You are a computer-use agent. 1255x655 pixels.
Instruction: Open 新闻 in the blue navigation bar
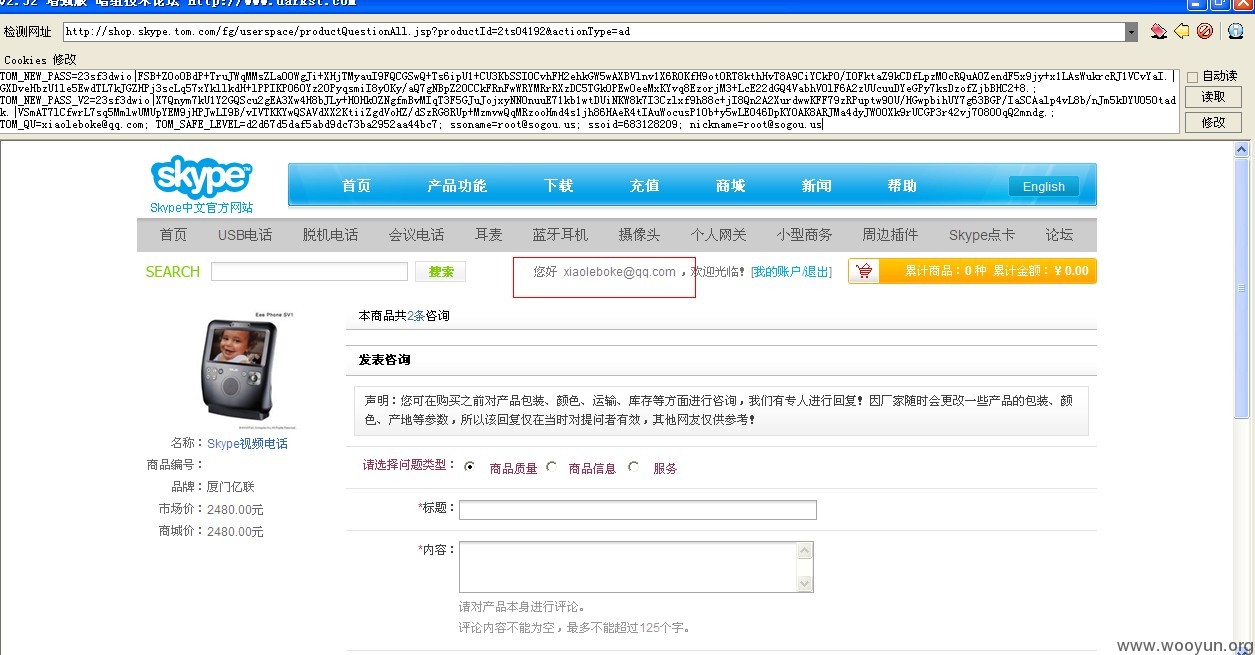tap(816, 186)
